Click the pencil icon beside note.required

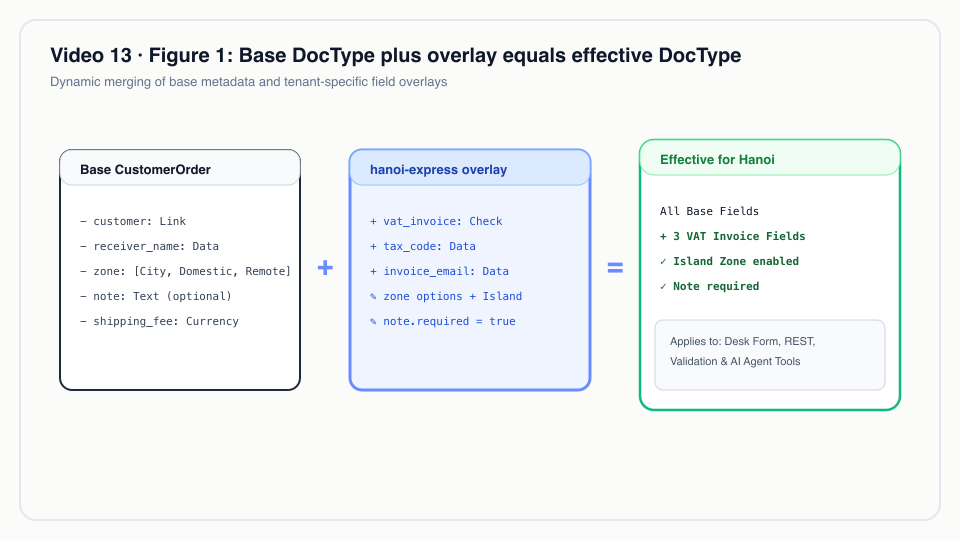pos(373,321)
